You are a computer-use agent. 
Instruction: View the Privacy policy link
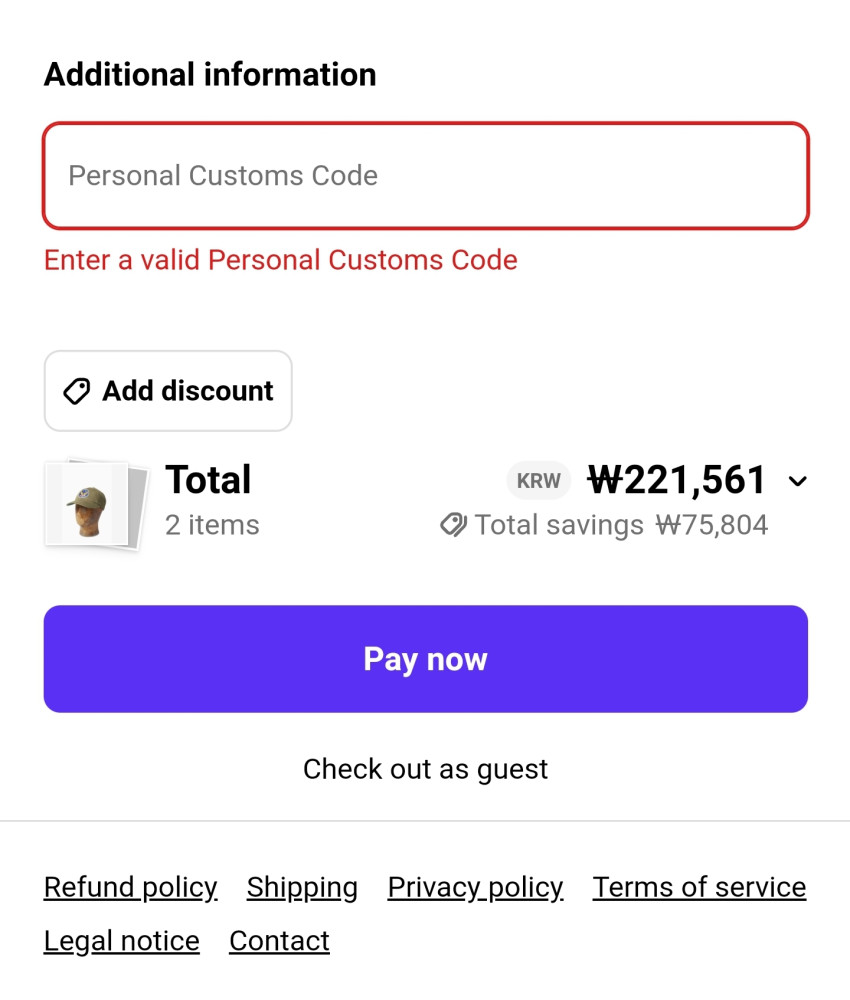(x=475, y=887)
